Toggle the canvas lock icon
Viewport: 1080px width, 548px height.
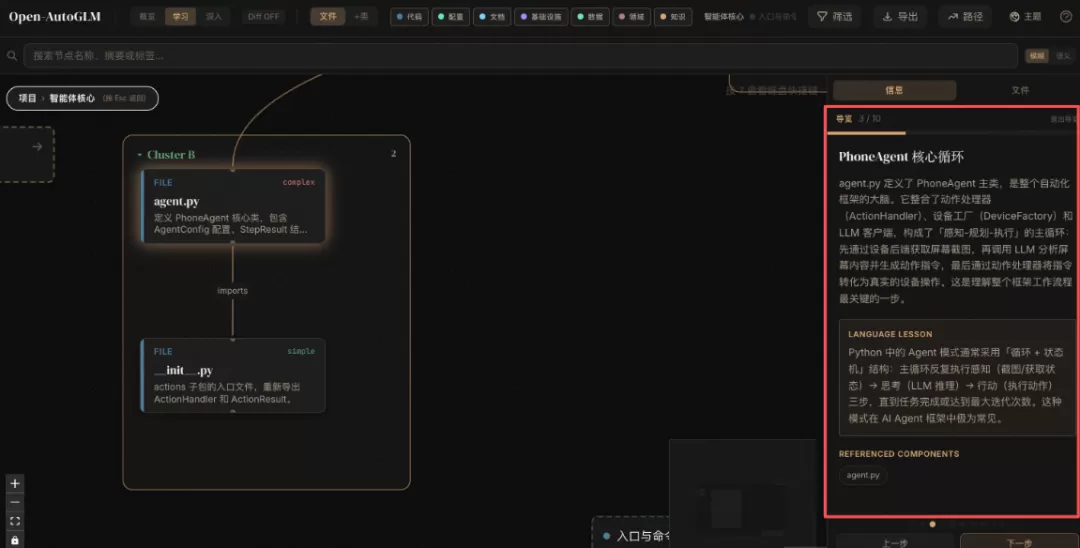14,540
